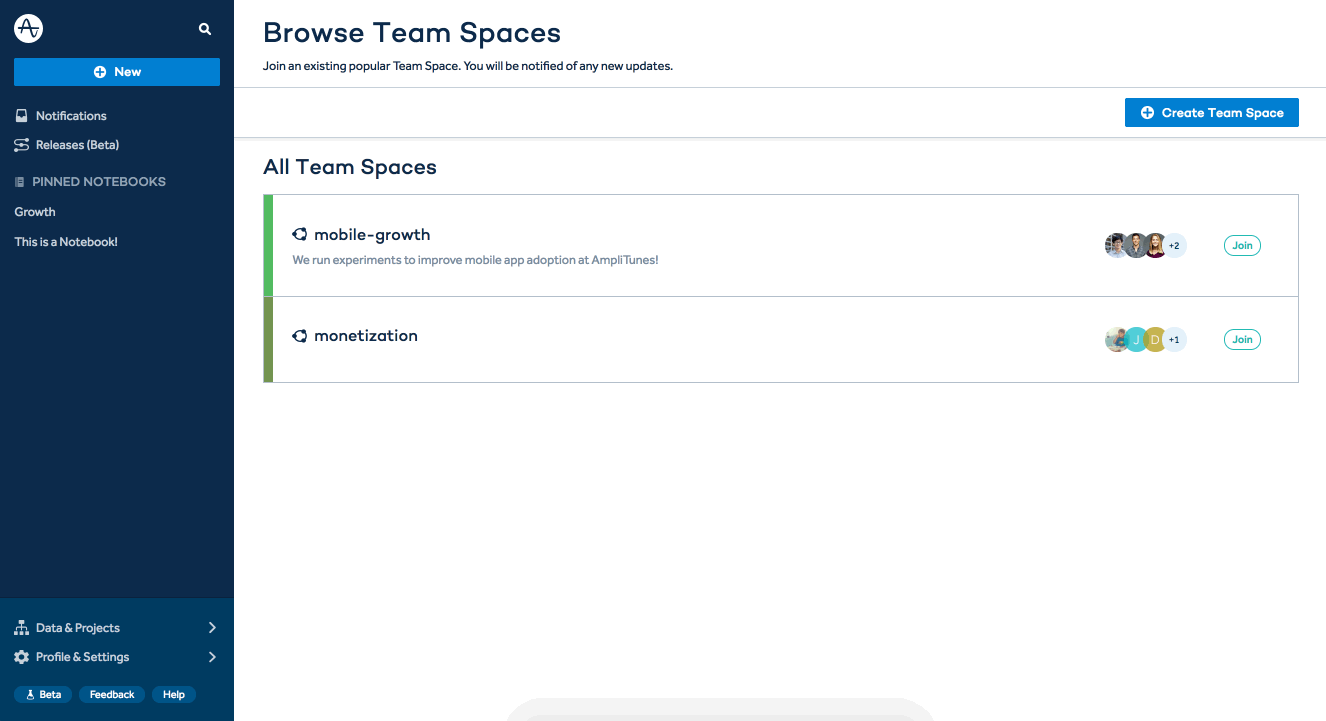Viewport: 1326px width, 721px height.
Task: Open the Feedback link
Action: click(x=112, y=694)
